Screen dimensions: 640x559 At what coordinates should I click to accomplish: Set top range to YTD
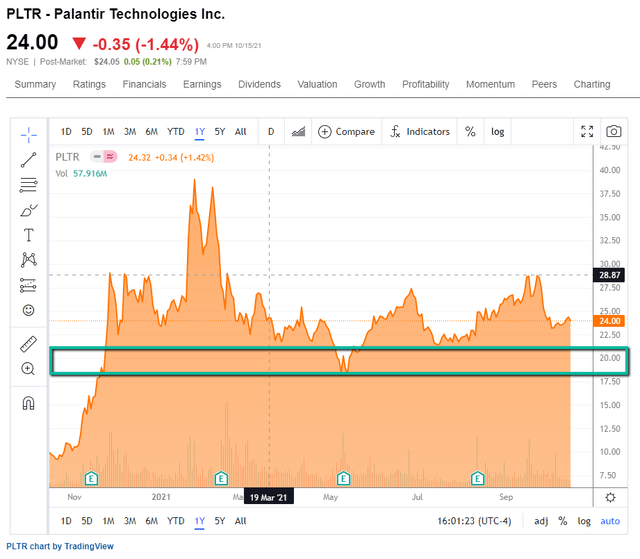coord(176,132)
